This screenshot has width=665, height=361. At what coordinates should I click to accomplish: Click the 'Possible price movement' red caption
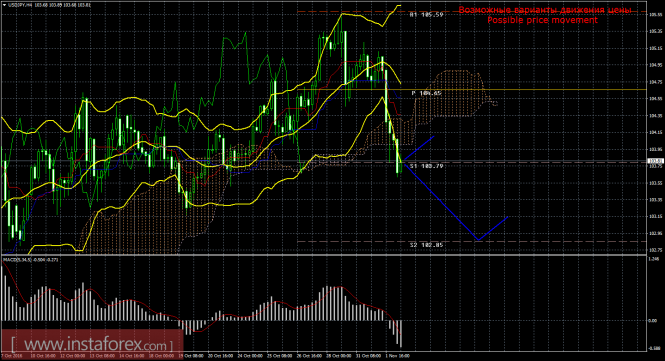tap(542, 20)
